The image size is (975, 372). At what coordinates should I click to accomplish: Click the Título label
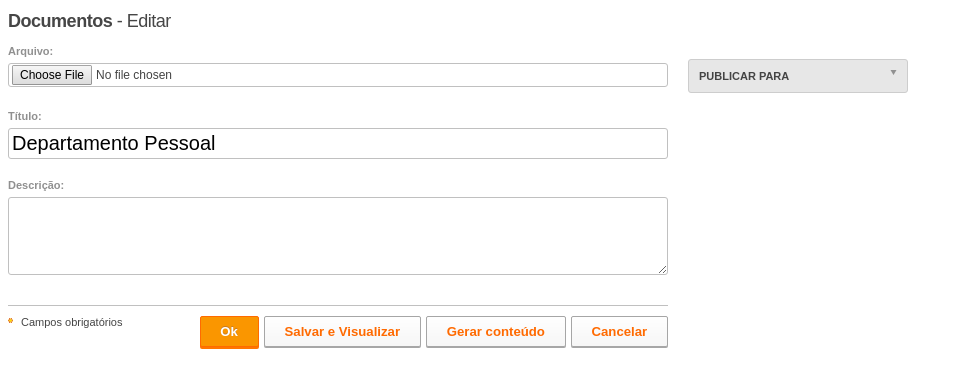[x=25, y=116]
